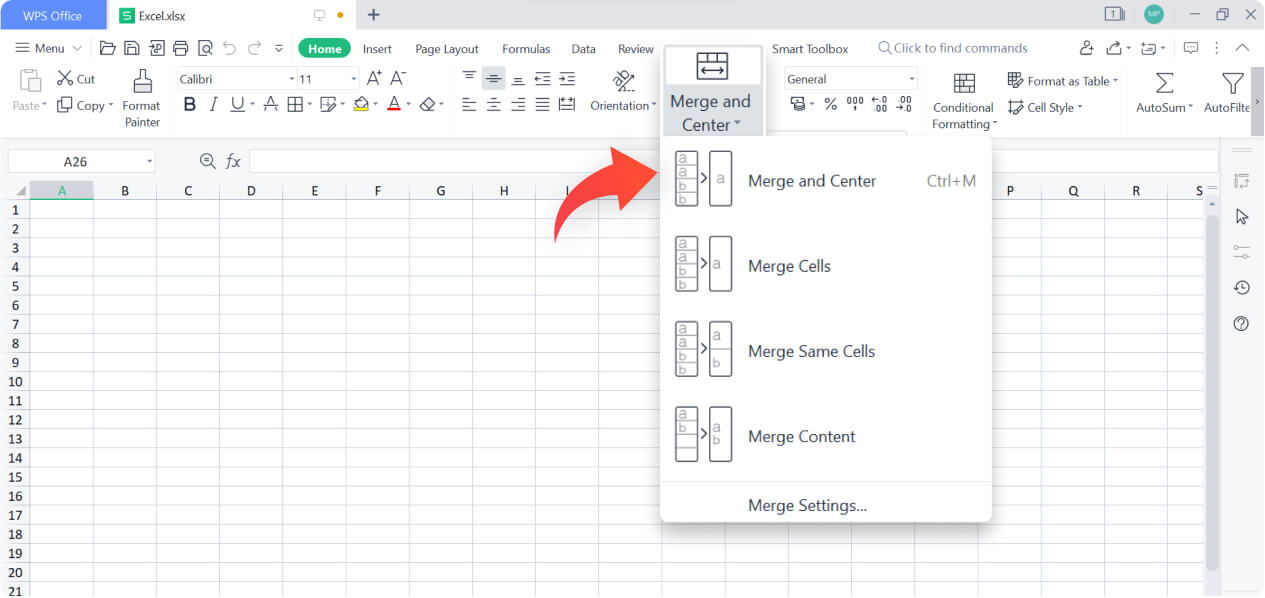This screenshot has height=598, width=1265.
Task: Select the Increase Font Size icon
Action: tap(372, 77)
